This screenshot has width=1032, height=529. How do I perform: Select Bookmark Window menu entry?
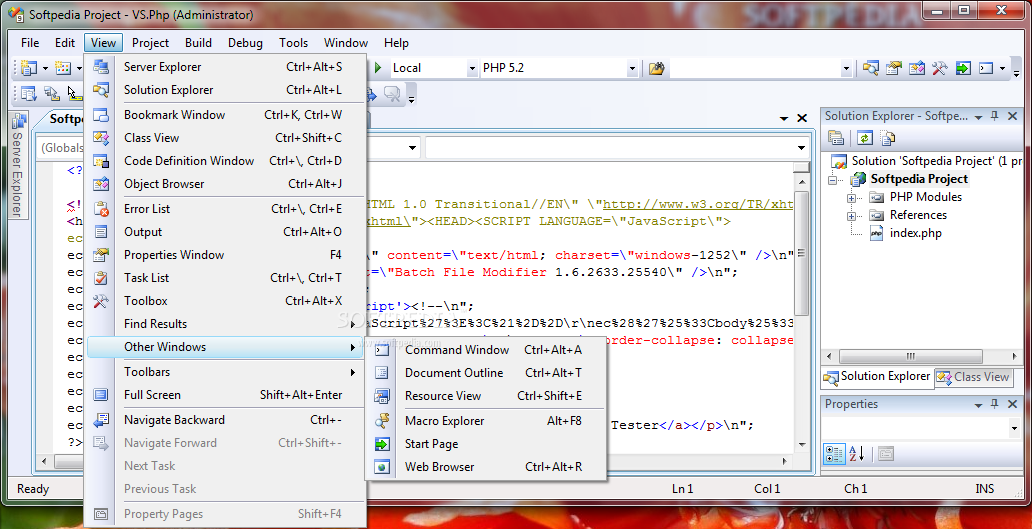point(225,115)
